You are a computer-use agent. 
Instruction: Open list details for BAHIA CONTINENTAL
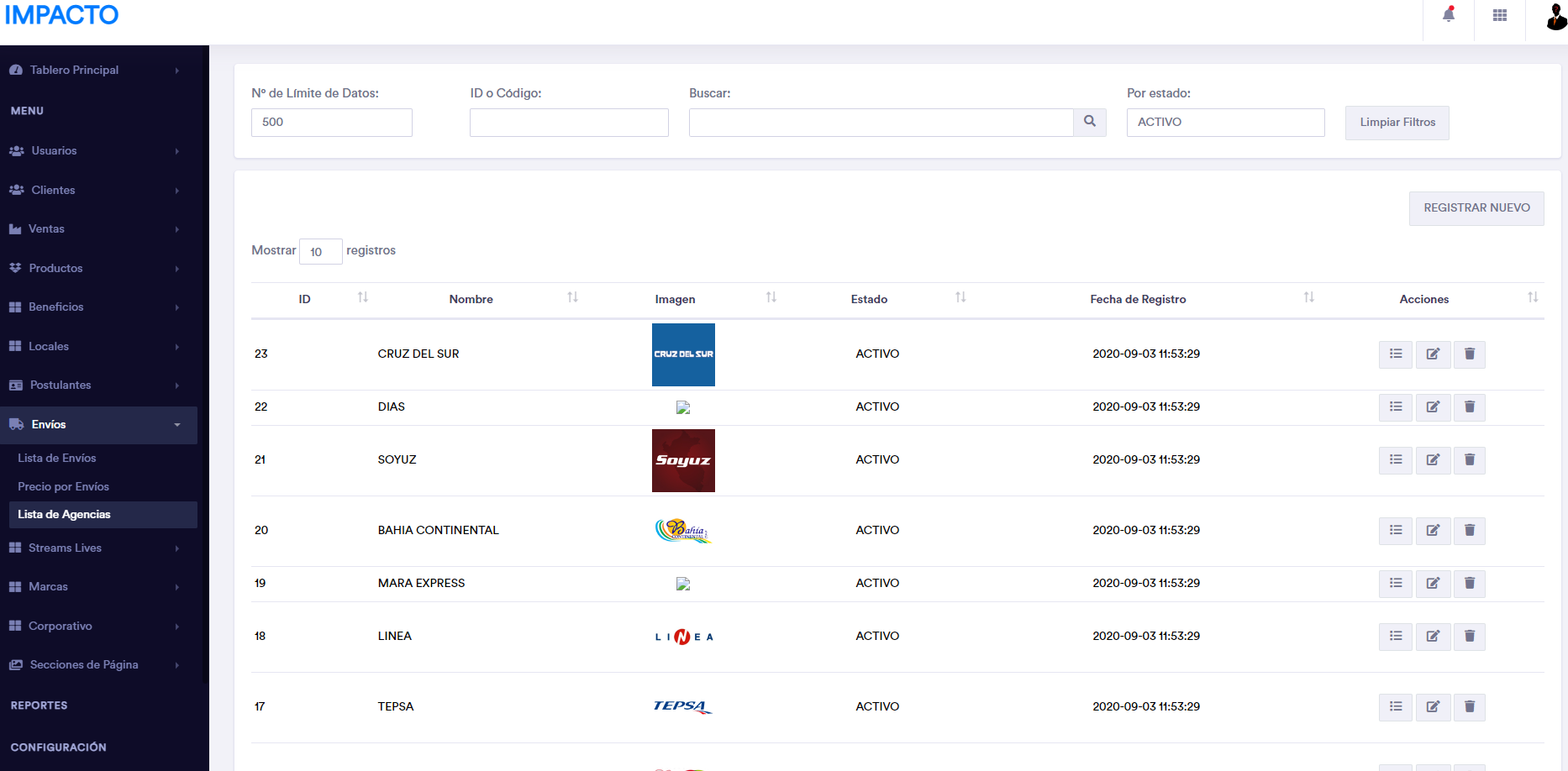click(x=1396, y=531)
